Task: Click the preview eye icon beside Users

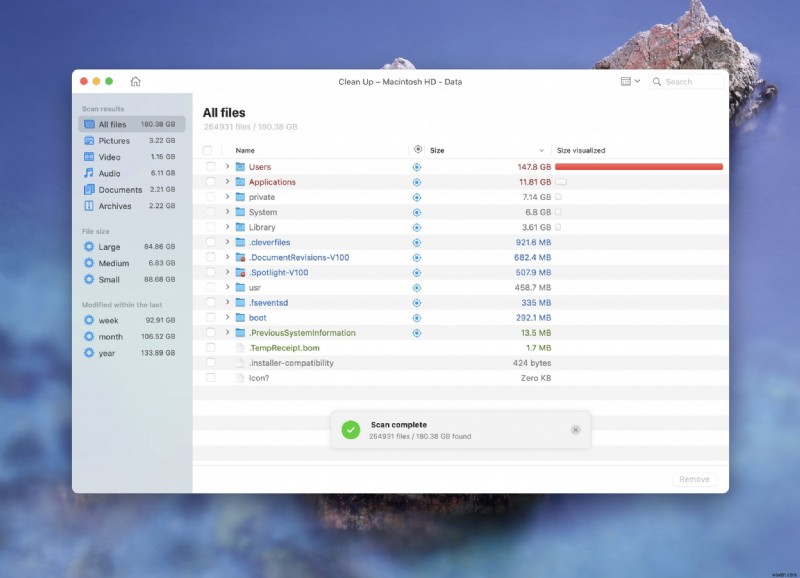Action: click(x=416, y=167)
